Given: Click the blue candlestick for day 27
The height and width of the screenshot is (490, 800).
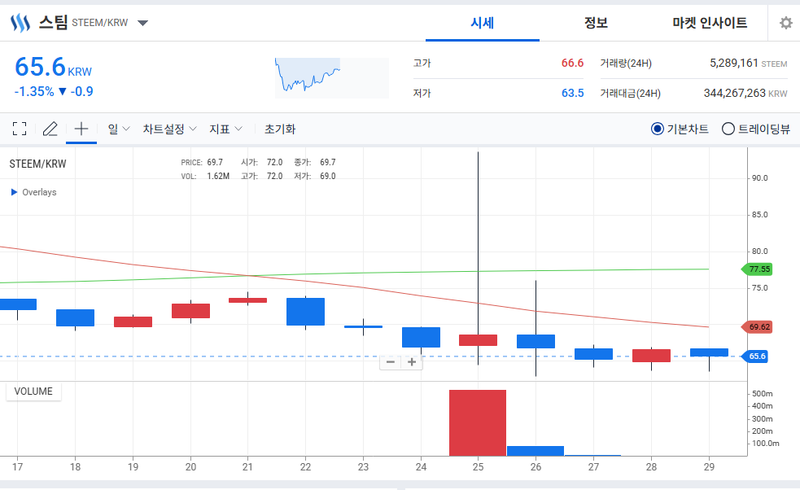Looking at the screenshot, I should pos(593,354).
